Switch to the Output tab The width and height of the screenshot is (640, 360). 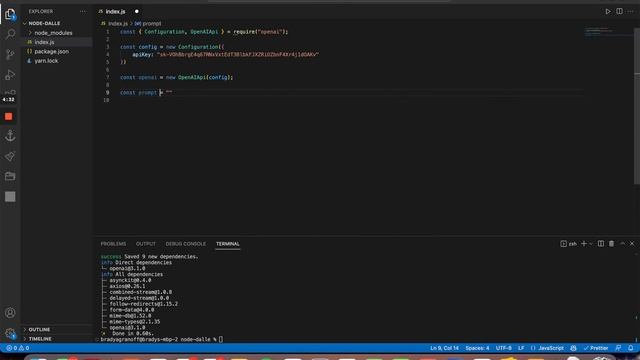146,244
